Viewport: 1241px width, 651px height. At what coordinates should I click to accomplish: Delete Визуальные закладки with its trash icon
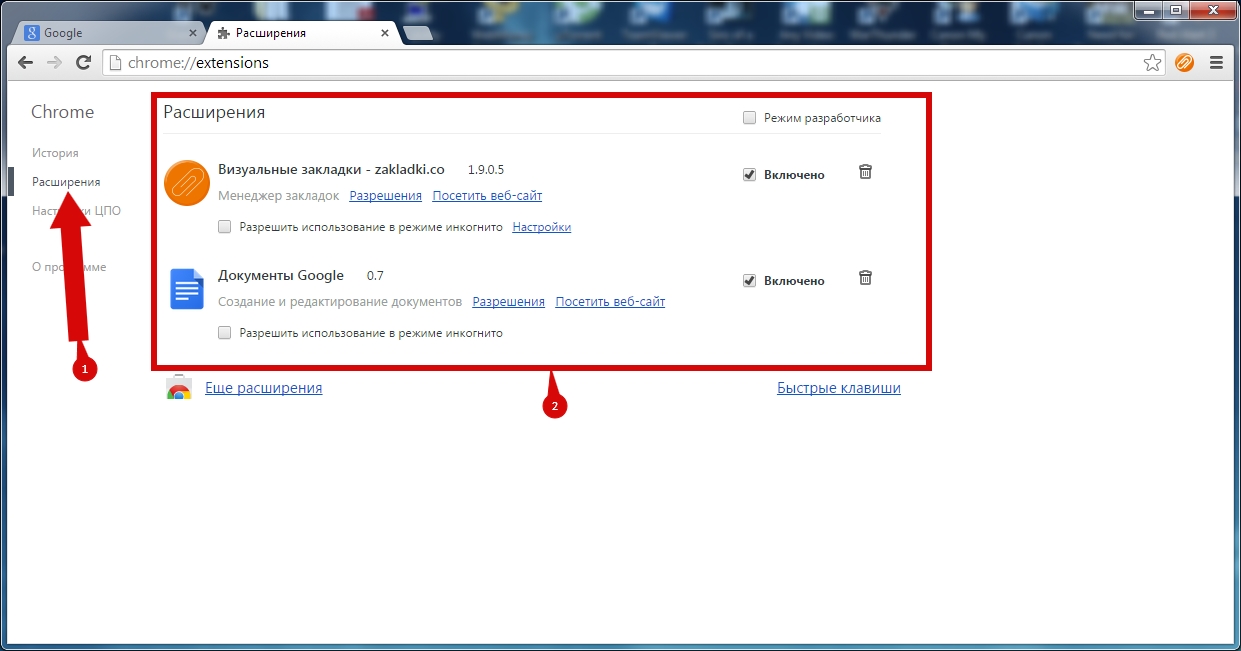[866, 172]
